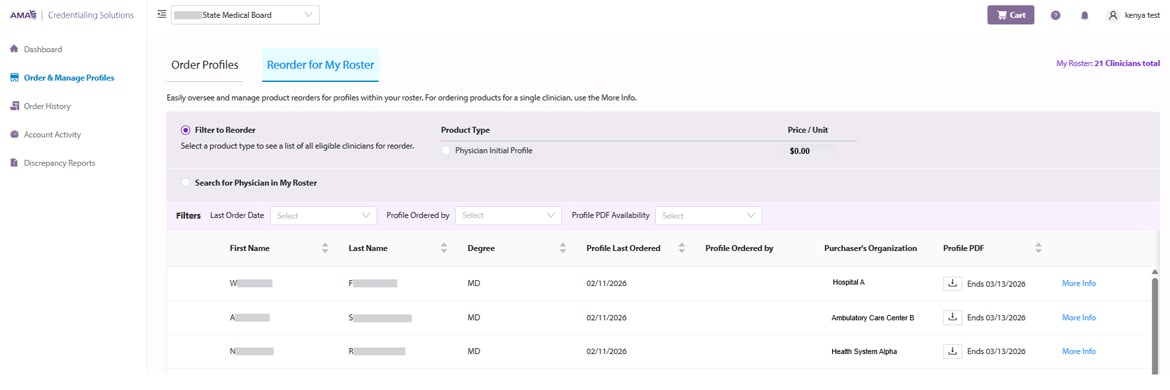1170x390 pixels.
Task: Download PDF for Ambulatory Care Center B row
Action: (952, 318)
